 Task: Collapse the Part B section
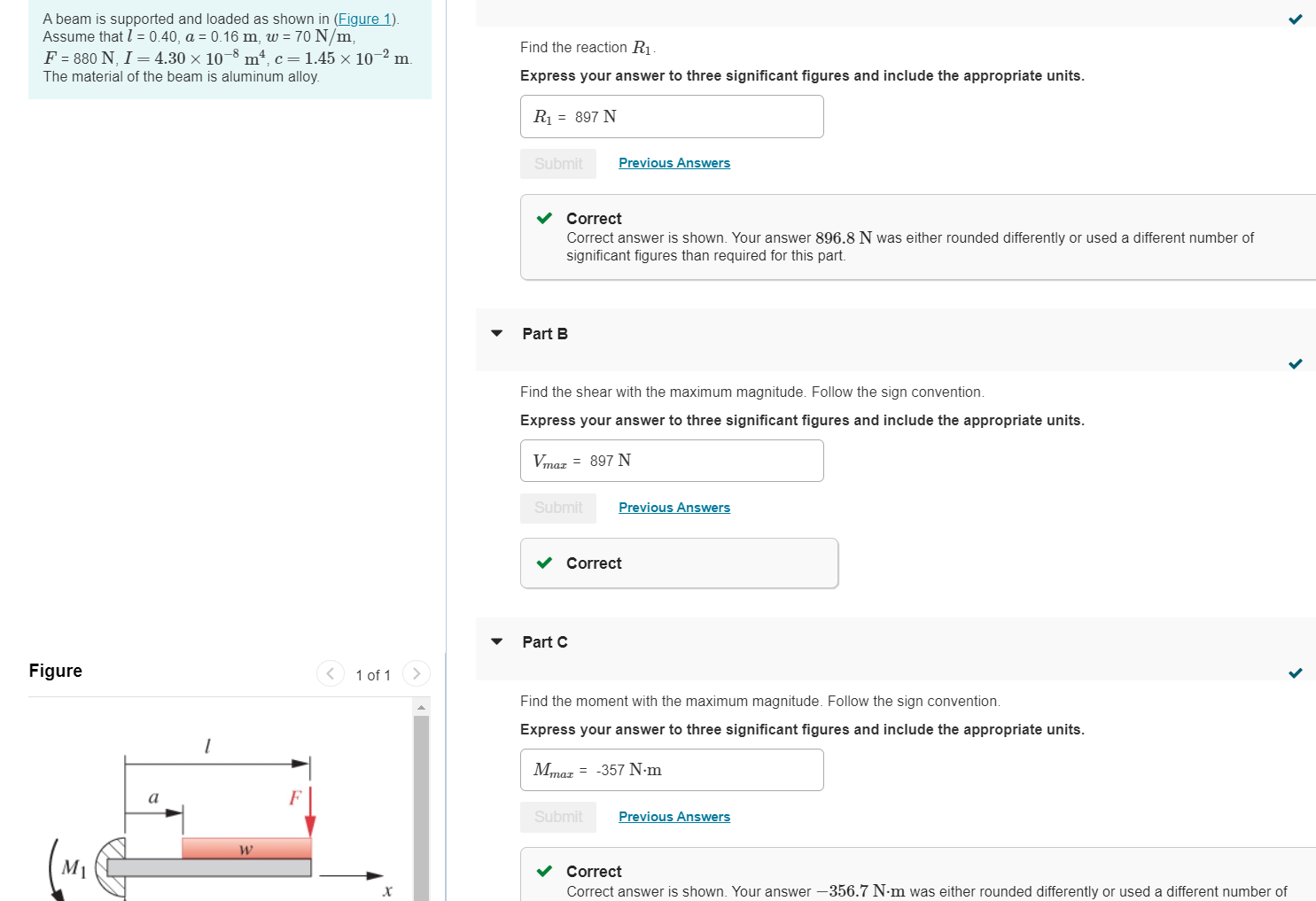[497, 333]
